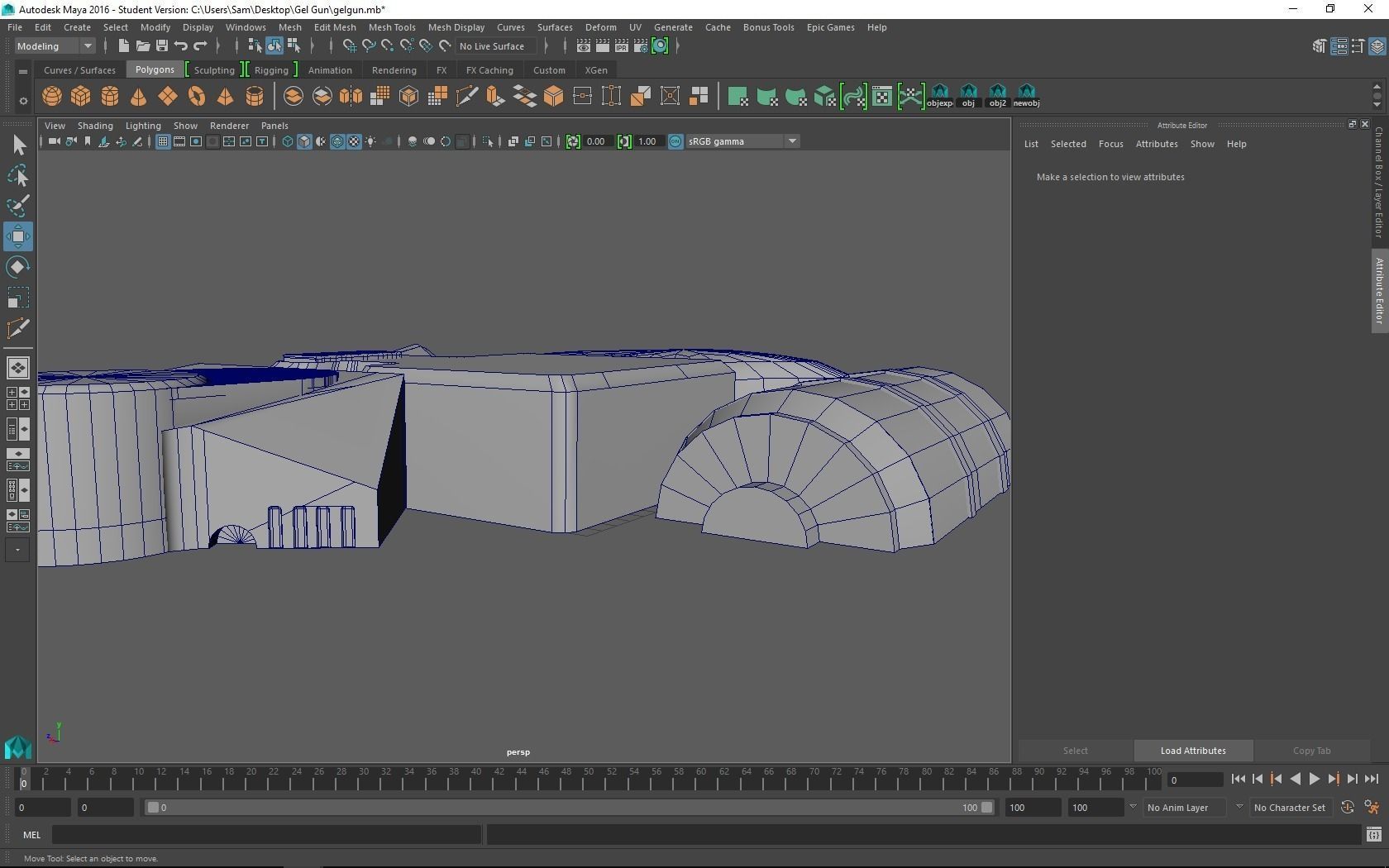
Task: Run the obj2 custom shelf script
Action: coord(998,96)
